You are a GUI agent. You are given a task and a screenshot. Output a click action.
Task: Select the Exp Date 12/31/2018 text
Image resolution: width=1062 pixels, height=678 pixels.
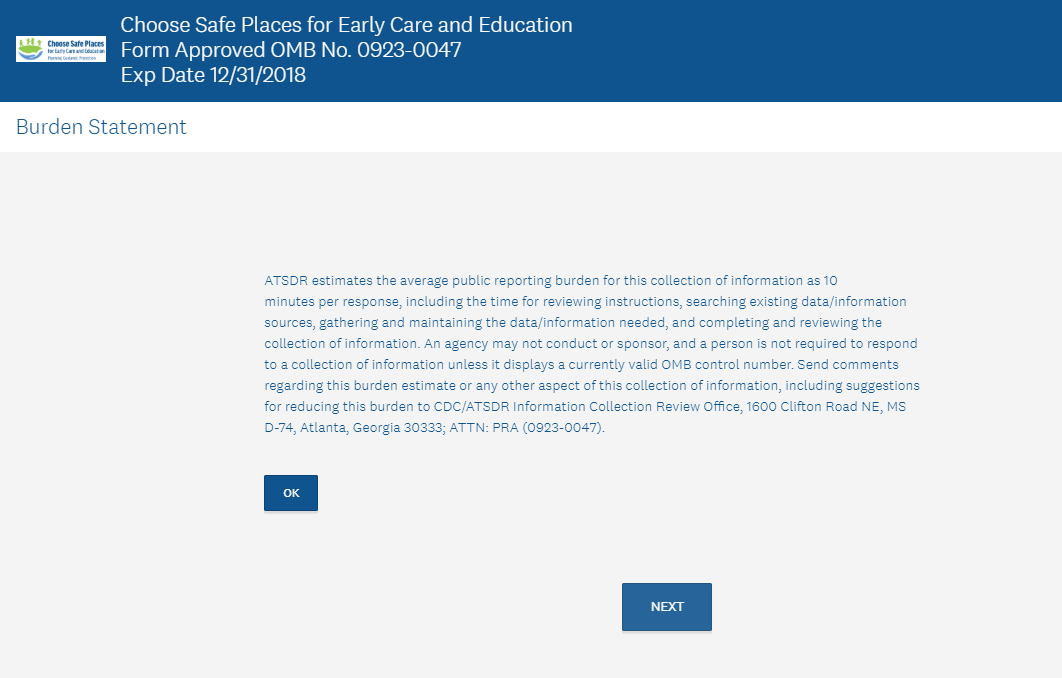[213, 74]
